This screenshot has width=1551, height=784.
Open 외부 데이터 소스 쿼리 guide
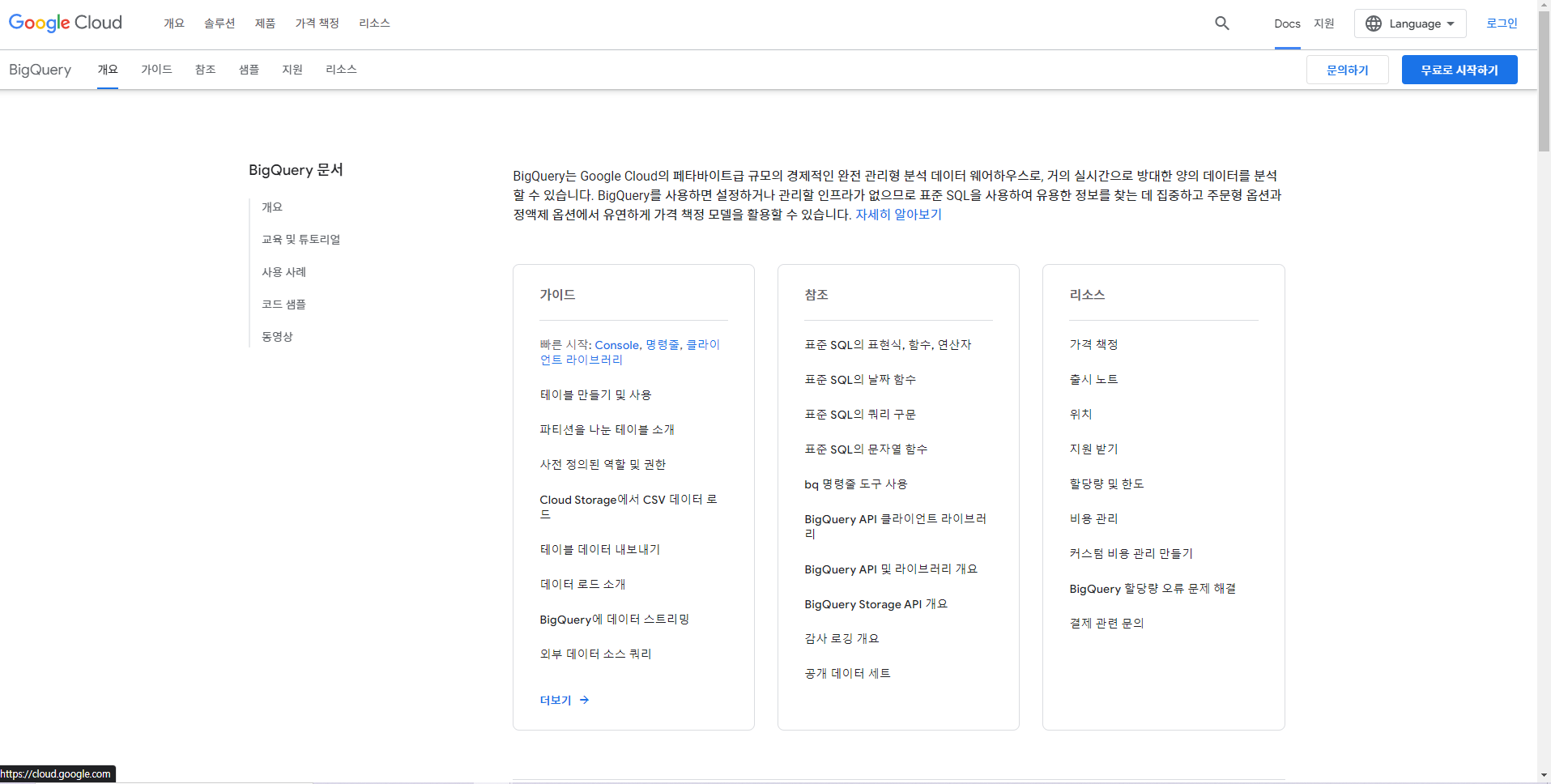(x=595, y=654)
